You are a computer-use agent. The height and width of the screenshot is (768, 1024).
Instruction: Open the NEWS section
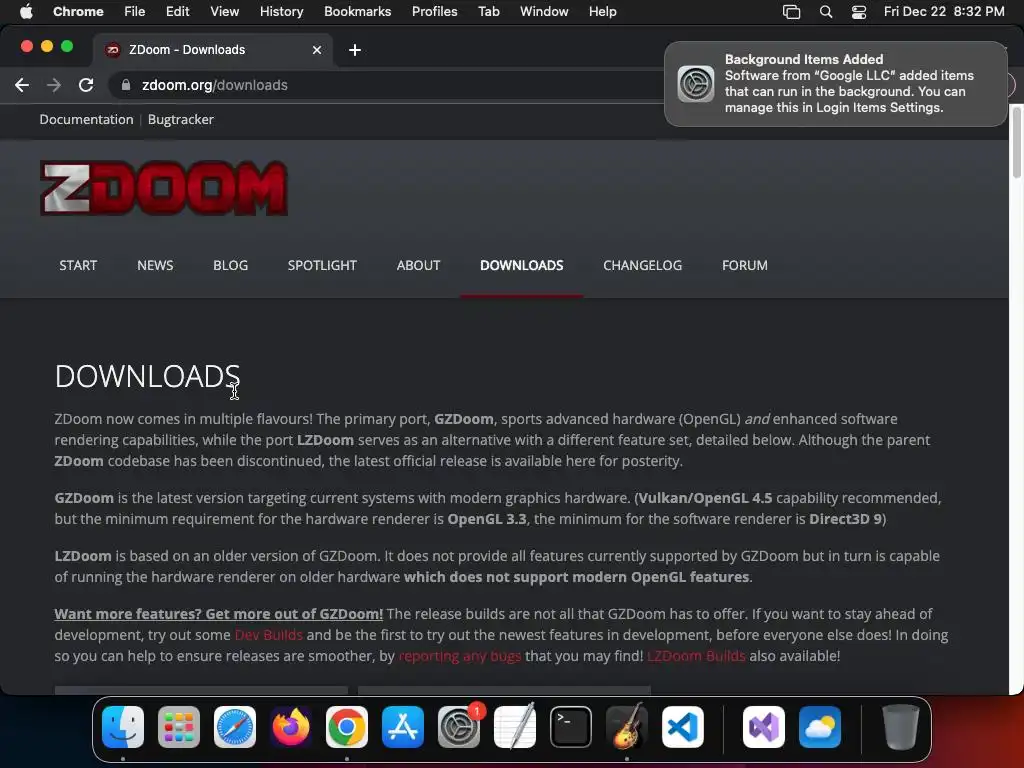click(155, 265)
